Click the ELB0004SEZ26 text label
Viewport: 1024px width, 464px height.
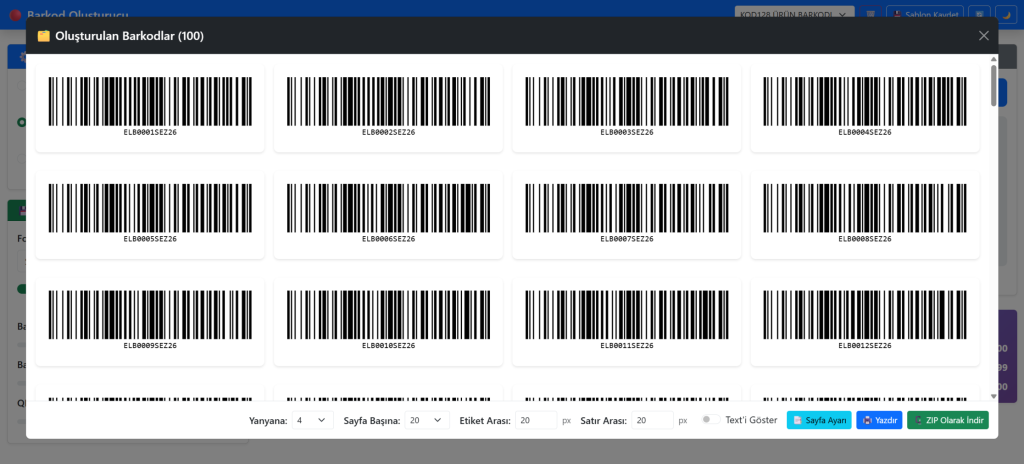[x=865, y=132]
